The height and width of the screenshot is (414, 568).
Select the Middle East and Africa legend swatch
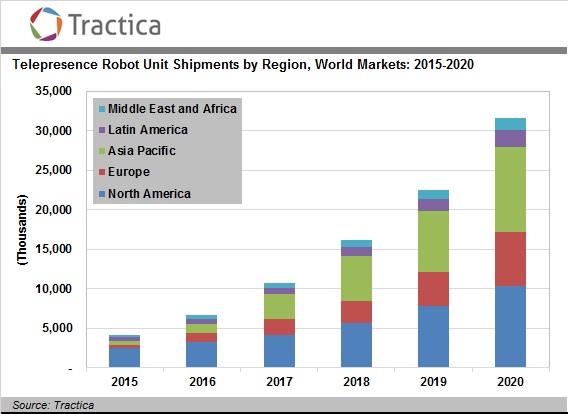coord(102,109)
